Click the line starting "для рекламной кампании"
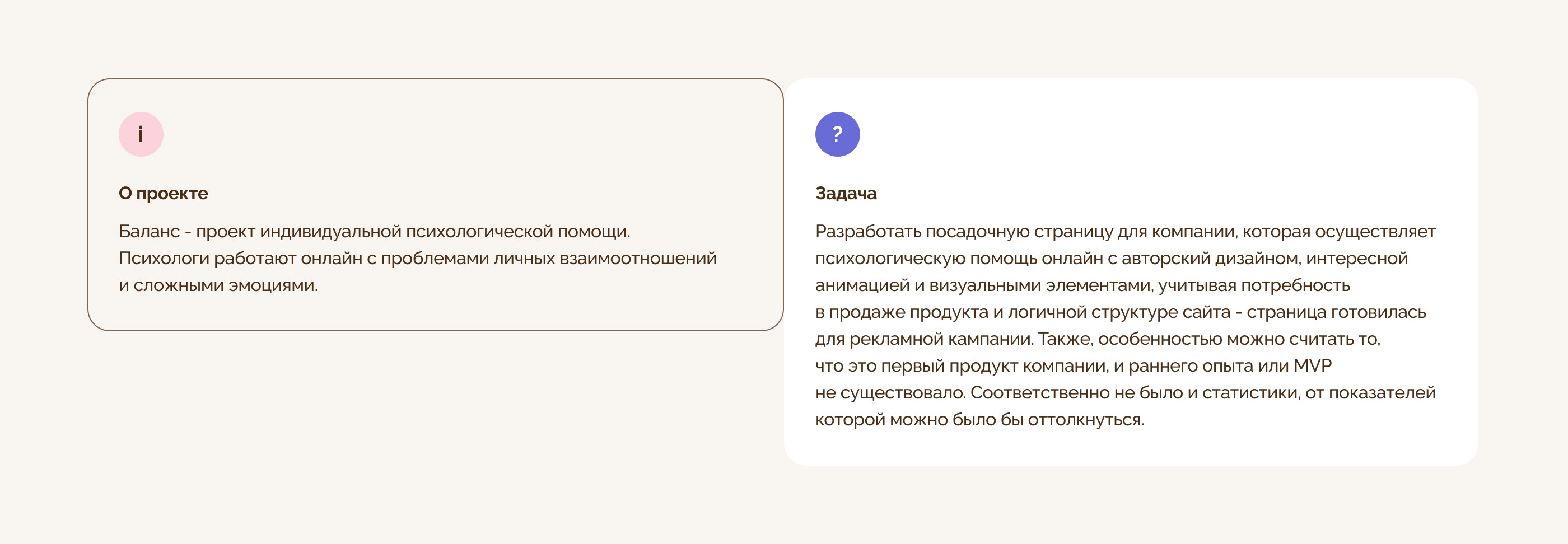1568x544 pixels. (x=1098, y=339)
